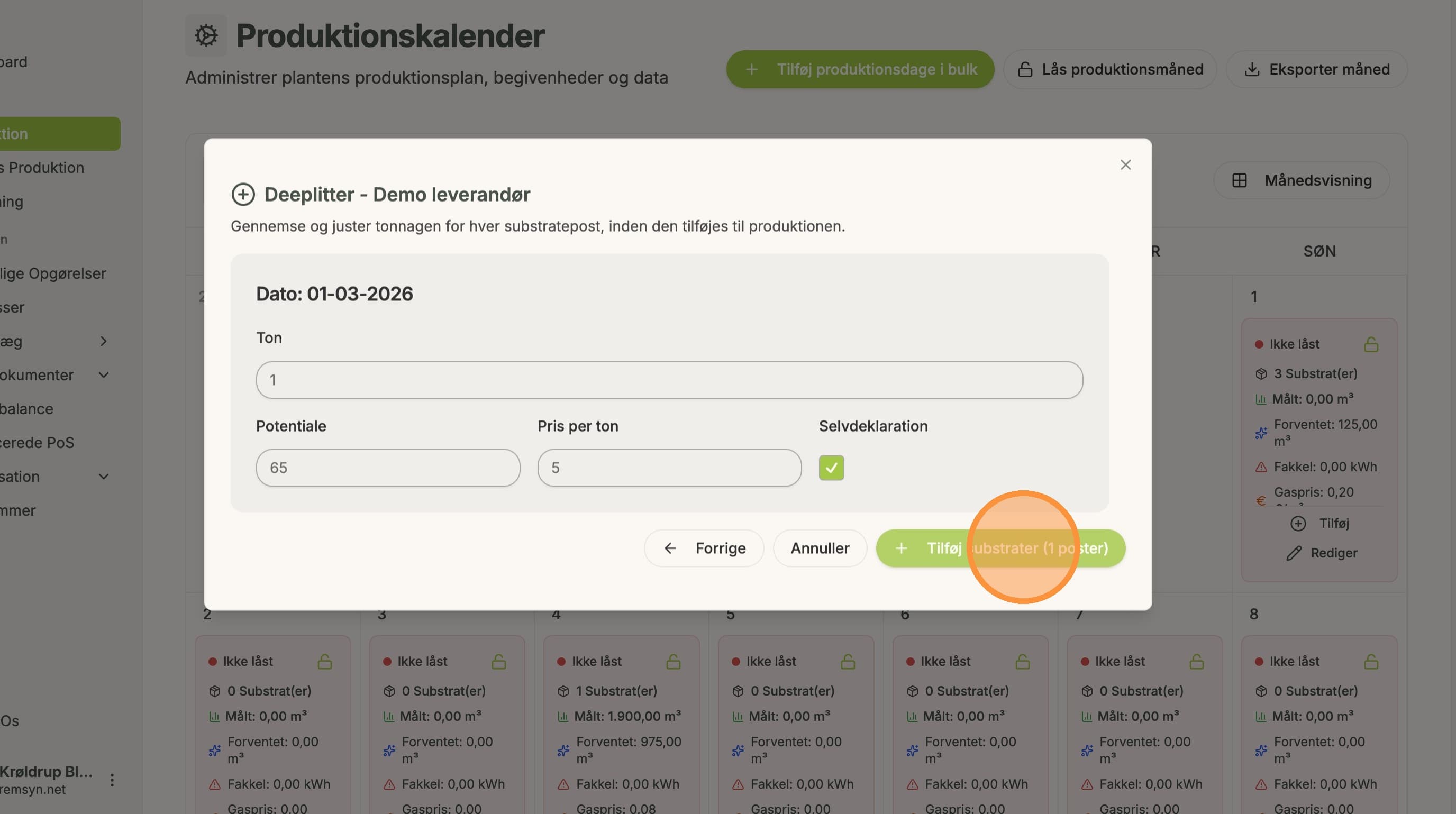The image size is (1456, 814).
Task: Open the three-dot menu by Krøldrup account
Action: [112, 780]
